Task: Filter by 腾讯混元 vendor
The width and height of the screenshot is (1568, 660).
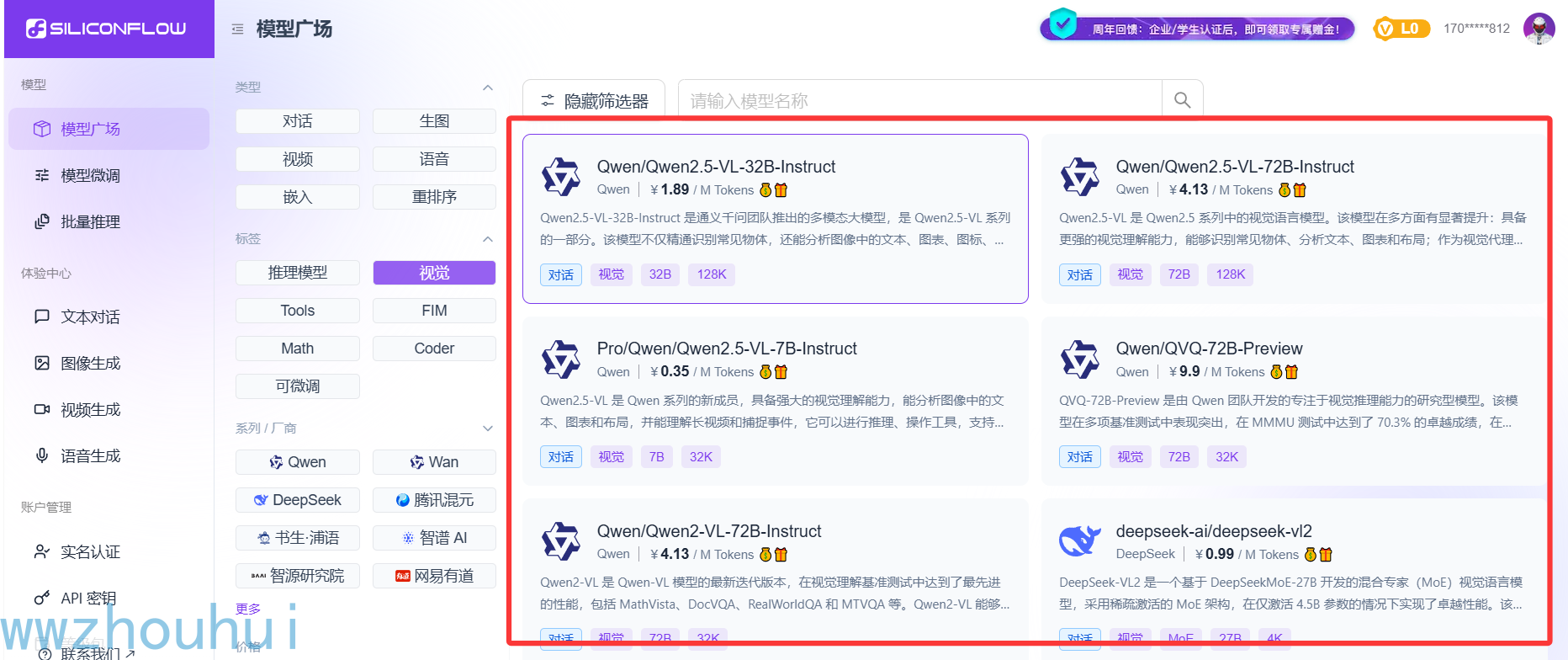Action: tap(434, 500)
